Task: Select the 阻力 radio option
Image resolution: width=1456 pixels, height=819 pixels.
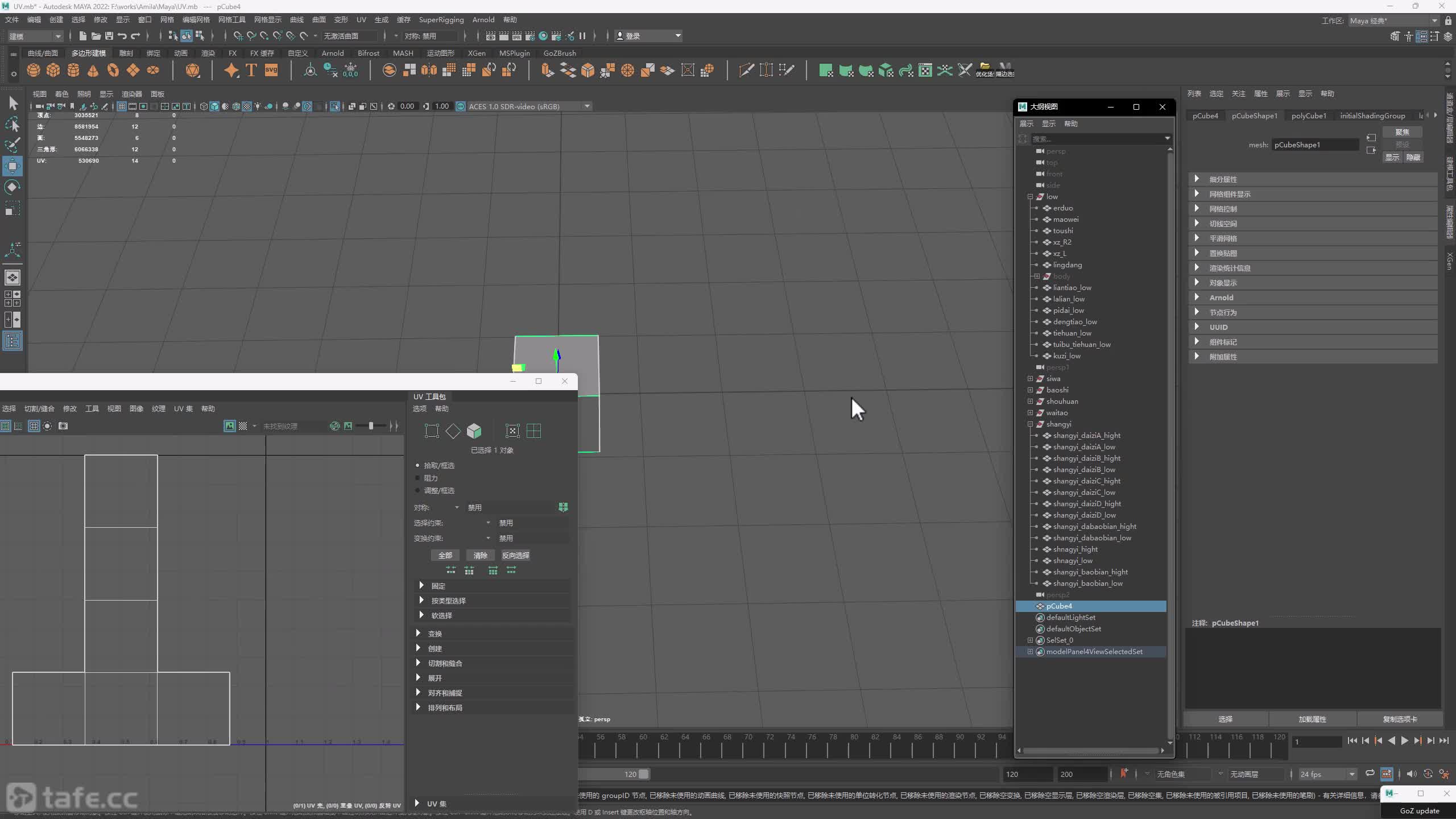Action: tap(417, 478)
